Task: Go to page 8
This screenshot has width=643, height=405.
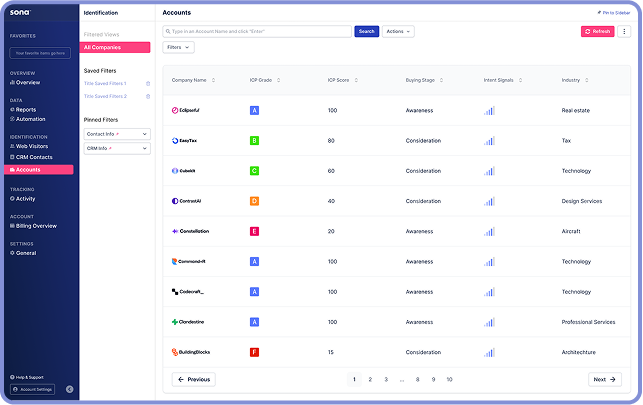Action: (417, 380)
